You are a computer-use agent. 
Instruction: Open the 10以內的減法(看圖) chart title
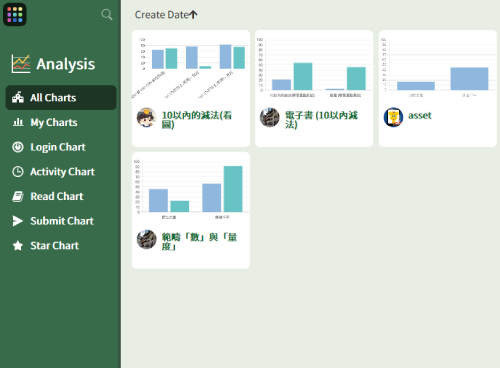point(197,120)
